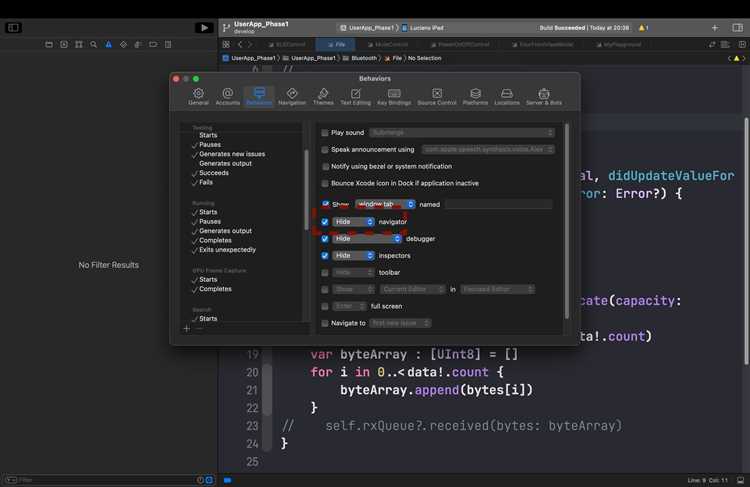Open the Server & Bots preferences pane
Image resolution: width=750 pixels, height=487 pixels.
(544, 96)
